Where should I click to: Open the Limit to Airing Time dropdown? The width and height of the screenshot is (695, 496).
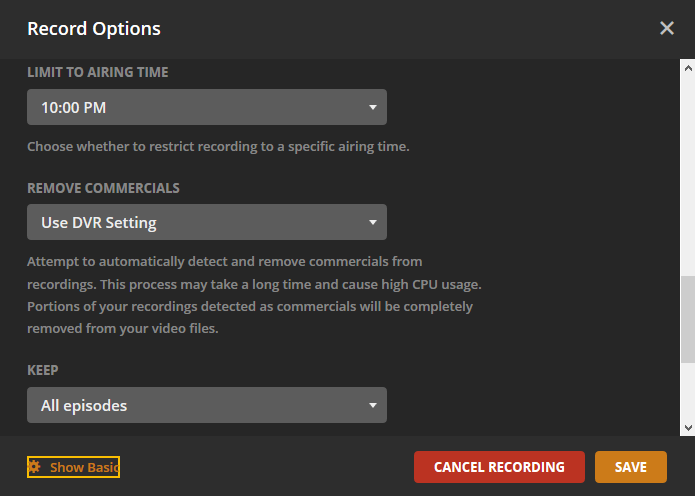206,107
